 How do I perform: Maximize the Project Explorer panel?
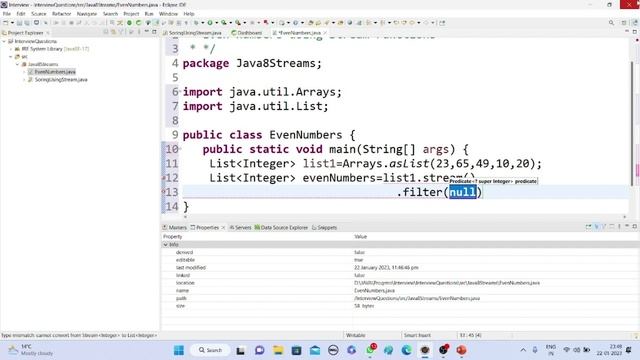[x=154, y=32]
